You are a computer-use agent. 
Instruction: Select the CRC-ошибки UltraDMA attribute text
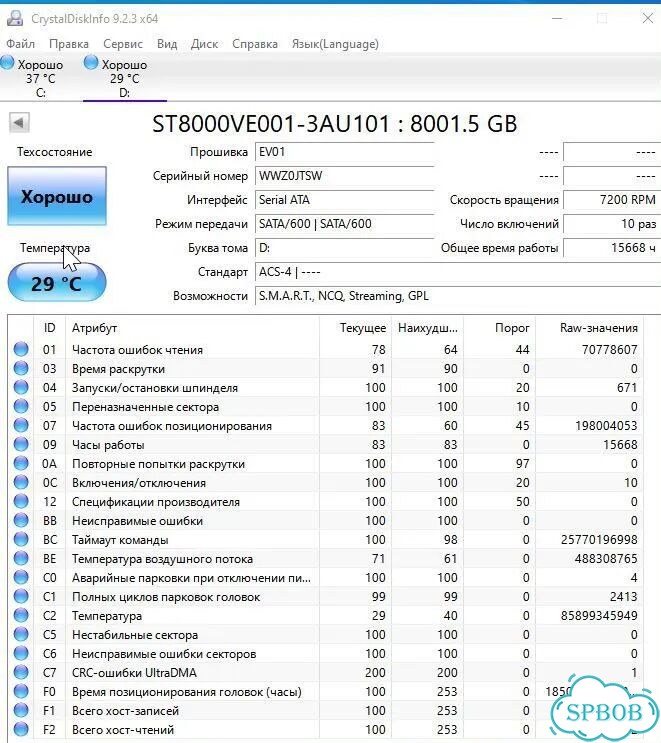(x=134, y=673)
